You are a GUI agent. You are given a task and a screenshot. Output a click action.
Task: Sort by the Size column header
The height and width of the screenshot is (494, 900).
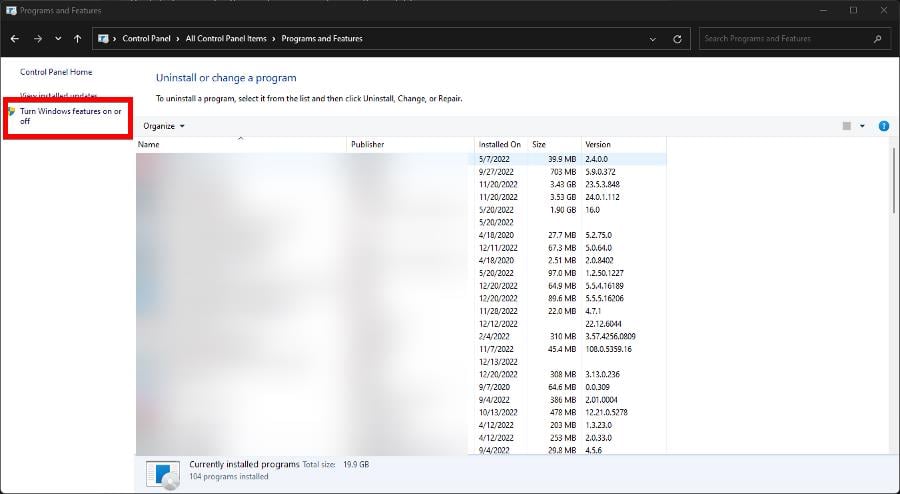coord(554,144)
